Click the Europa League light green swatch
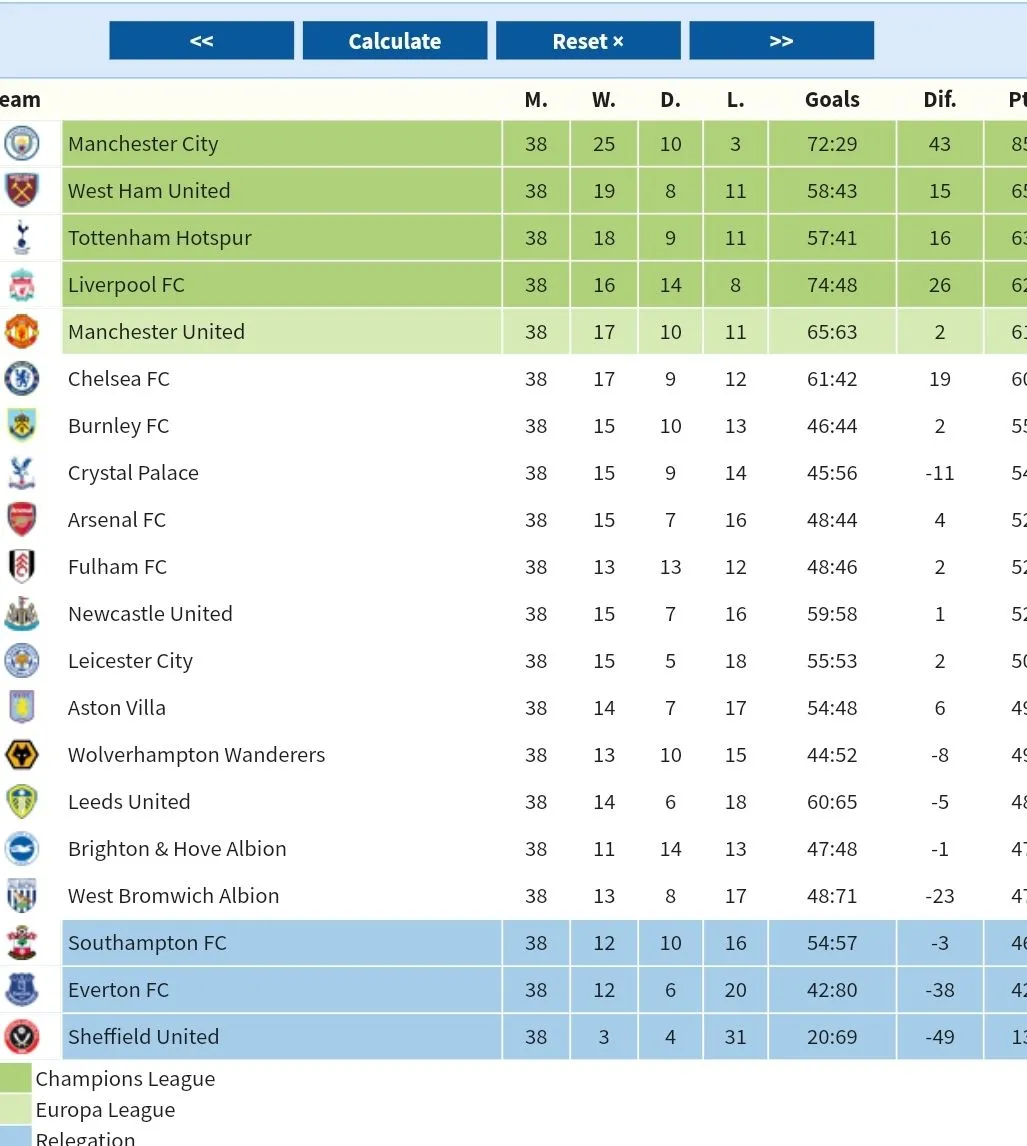This screenshot has width=1027, height=1146. coord(15,1109)
